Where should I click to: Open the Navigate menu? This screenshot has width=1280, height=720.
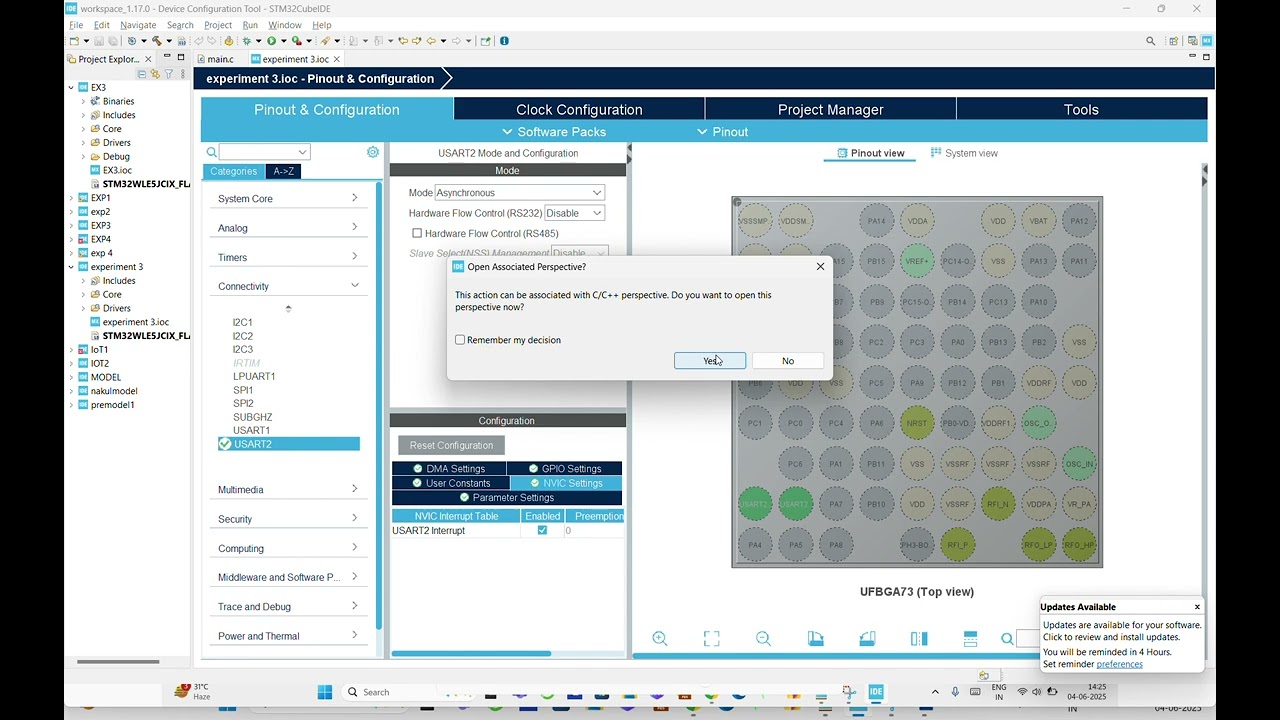[138, 25]
